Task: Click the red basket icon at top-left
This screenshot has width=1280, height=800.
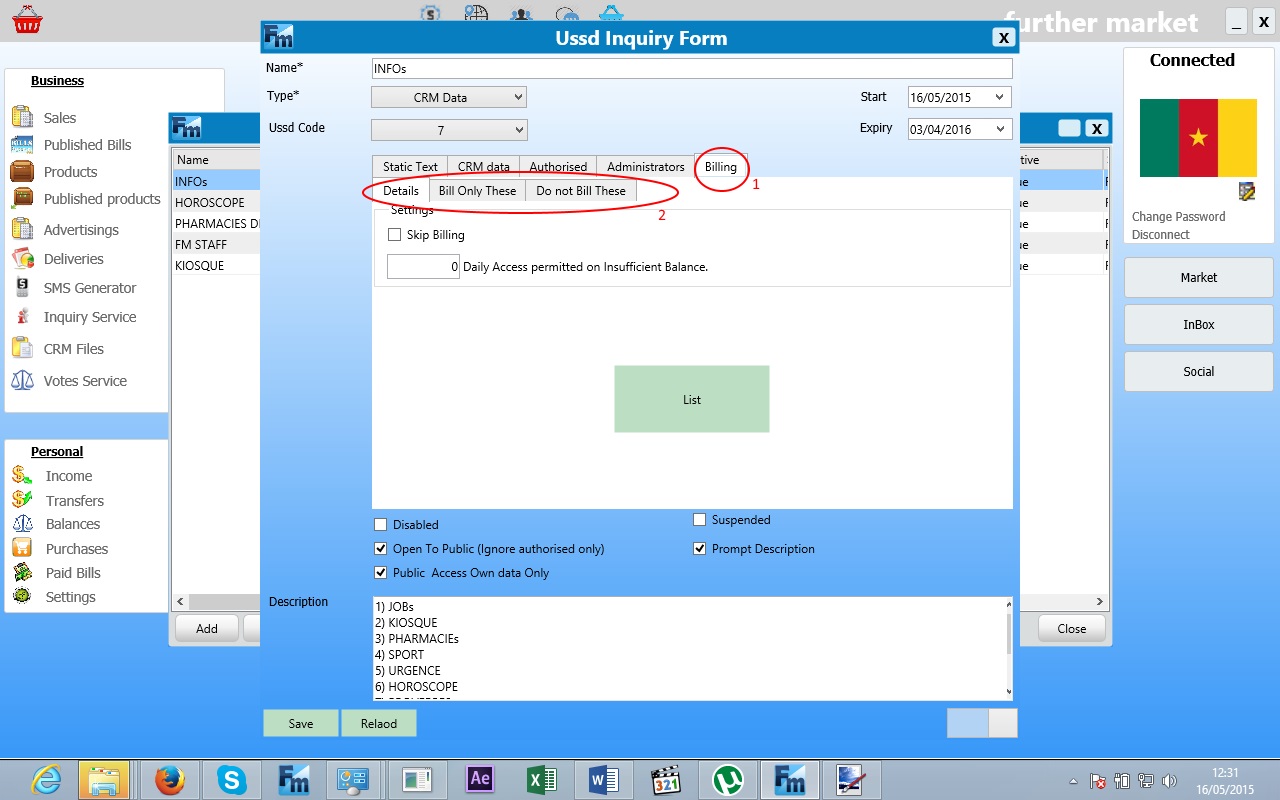Action: click(28, 18)
